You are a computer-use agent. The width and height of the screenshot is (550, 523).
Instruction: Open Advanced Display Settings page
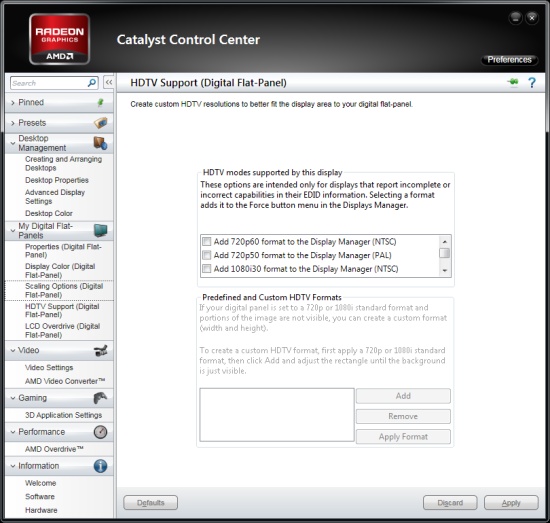click(x=55, y=197)
